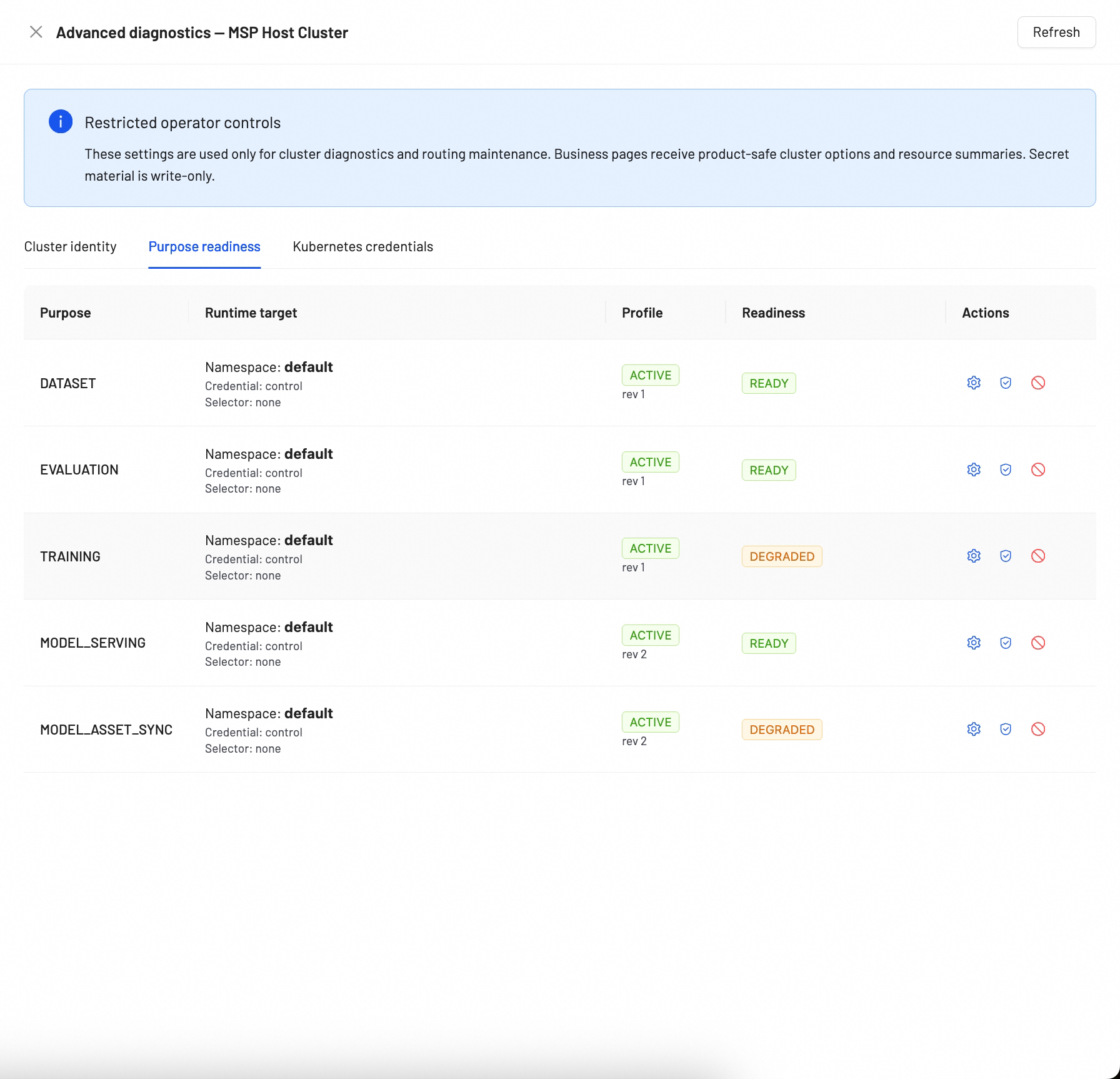Close the Advanced diagnostics panel
This screenshot has width=1120, height=1079.
tap(36, 32)
